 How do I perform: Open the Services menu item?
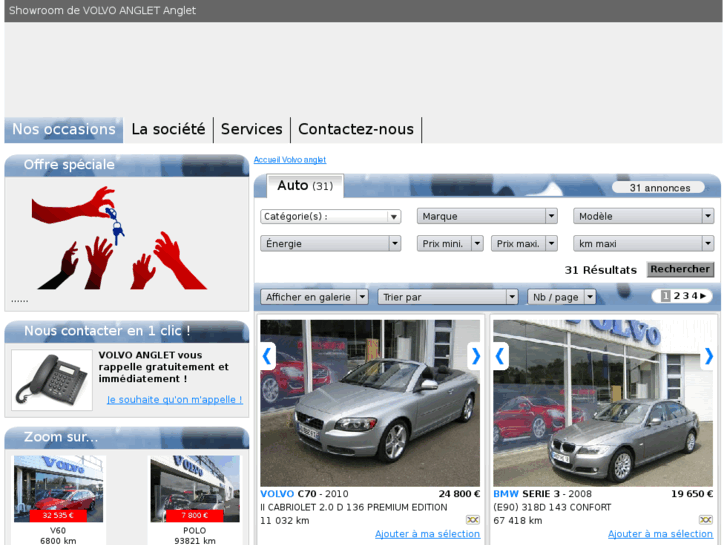[x=252, y=129]
